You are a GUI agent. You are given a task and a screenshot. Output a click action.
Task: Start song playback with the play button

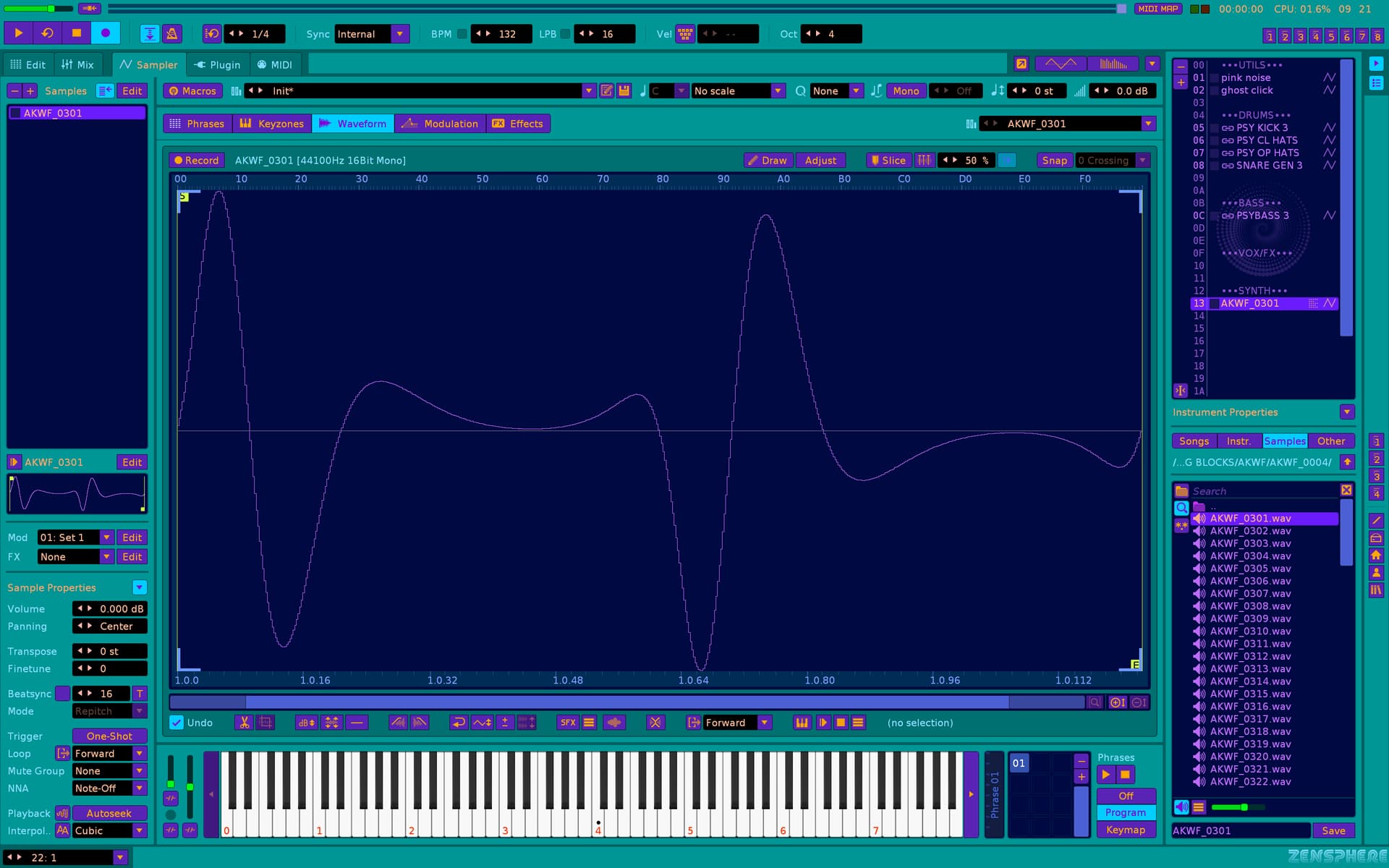[x=18, y=33]
